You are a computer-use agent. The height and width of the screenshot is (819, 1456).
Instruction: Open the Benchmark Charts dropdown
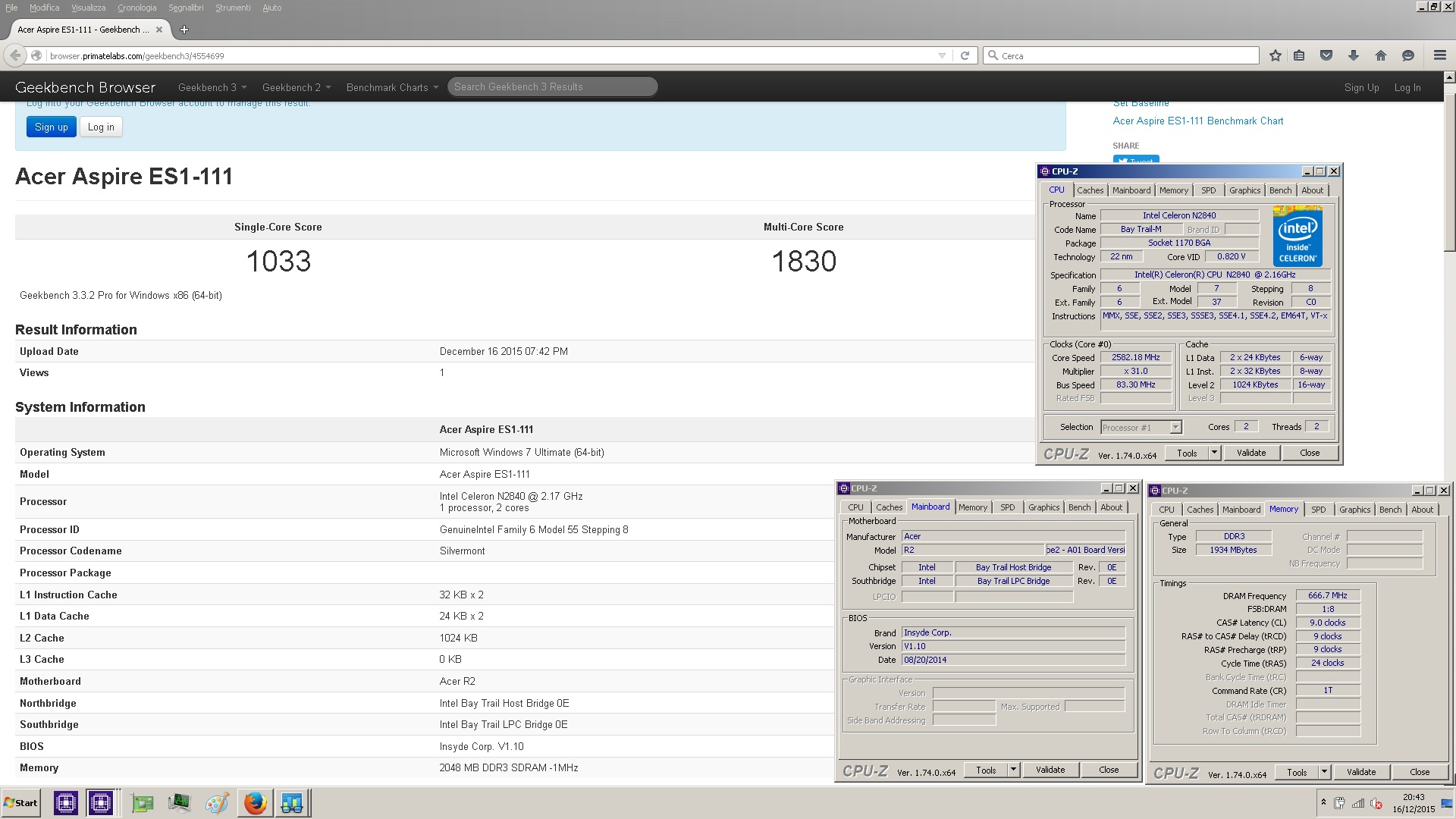point(393,87)
